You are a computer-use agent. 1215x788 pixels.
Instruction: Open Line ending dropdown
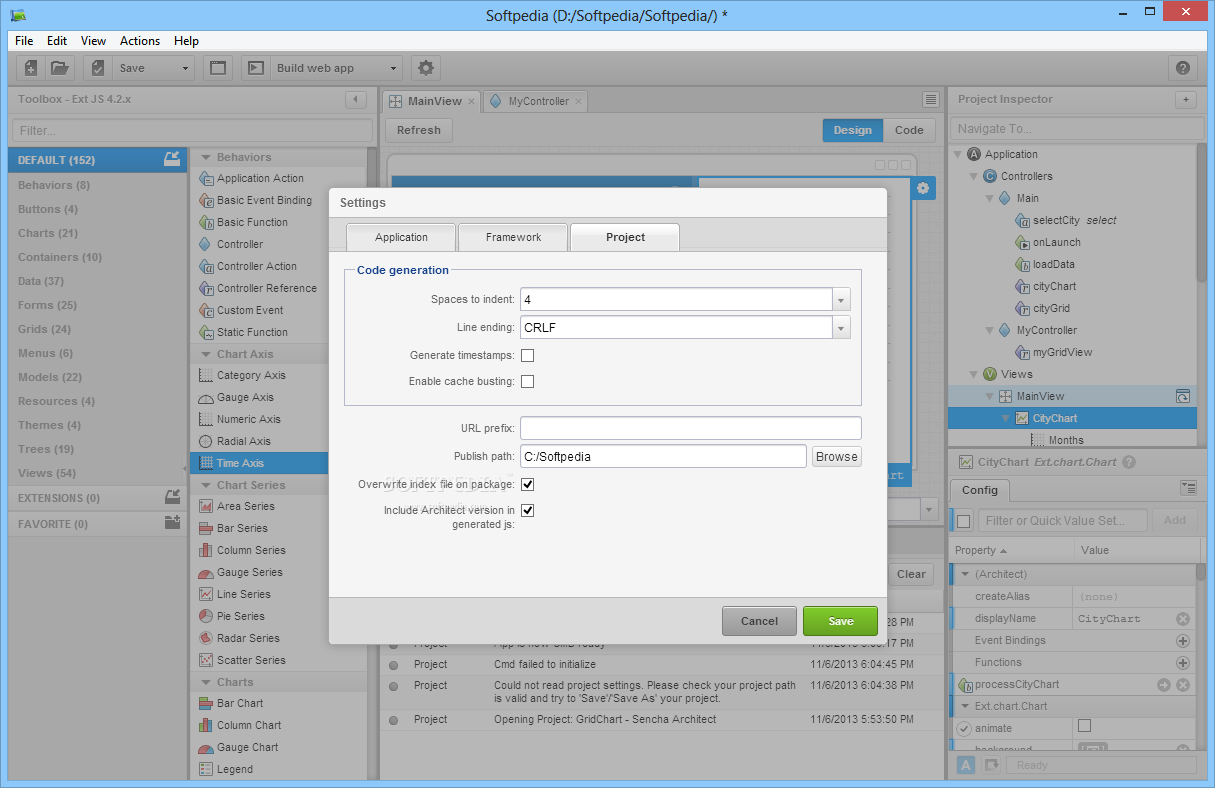point(841,327)
